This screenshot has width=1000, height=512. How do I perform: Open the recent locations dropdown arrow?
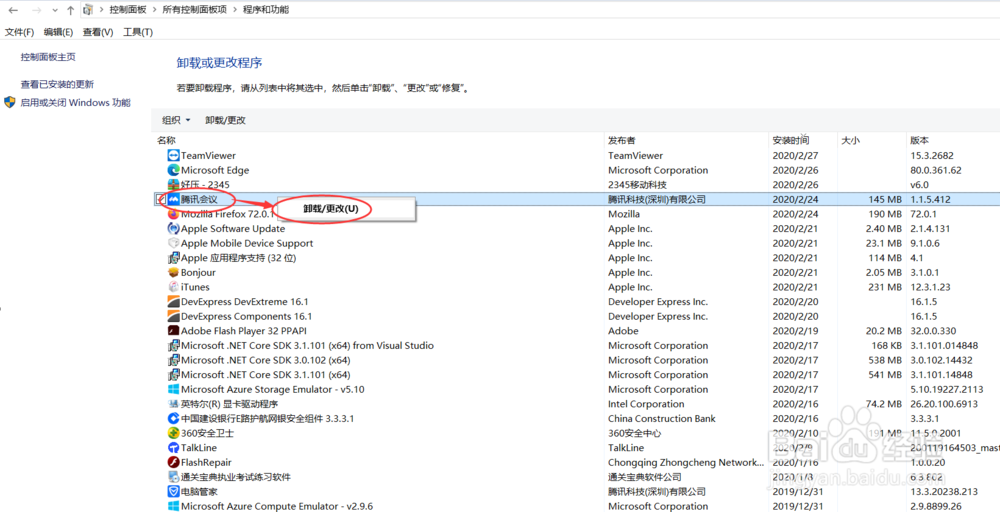tap(55, 11)
